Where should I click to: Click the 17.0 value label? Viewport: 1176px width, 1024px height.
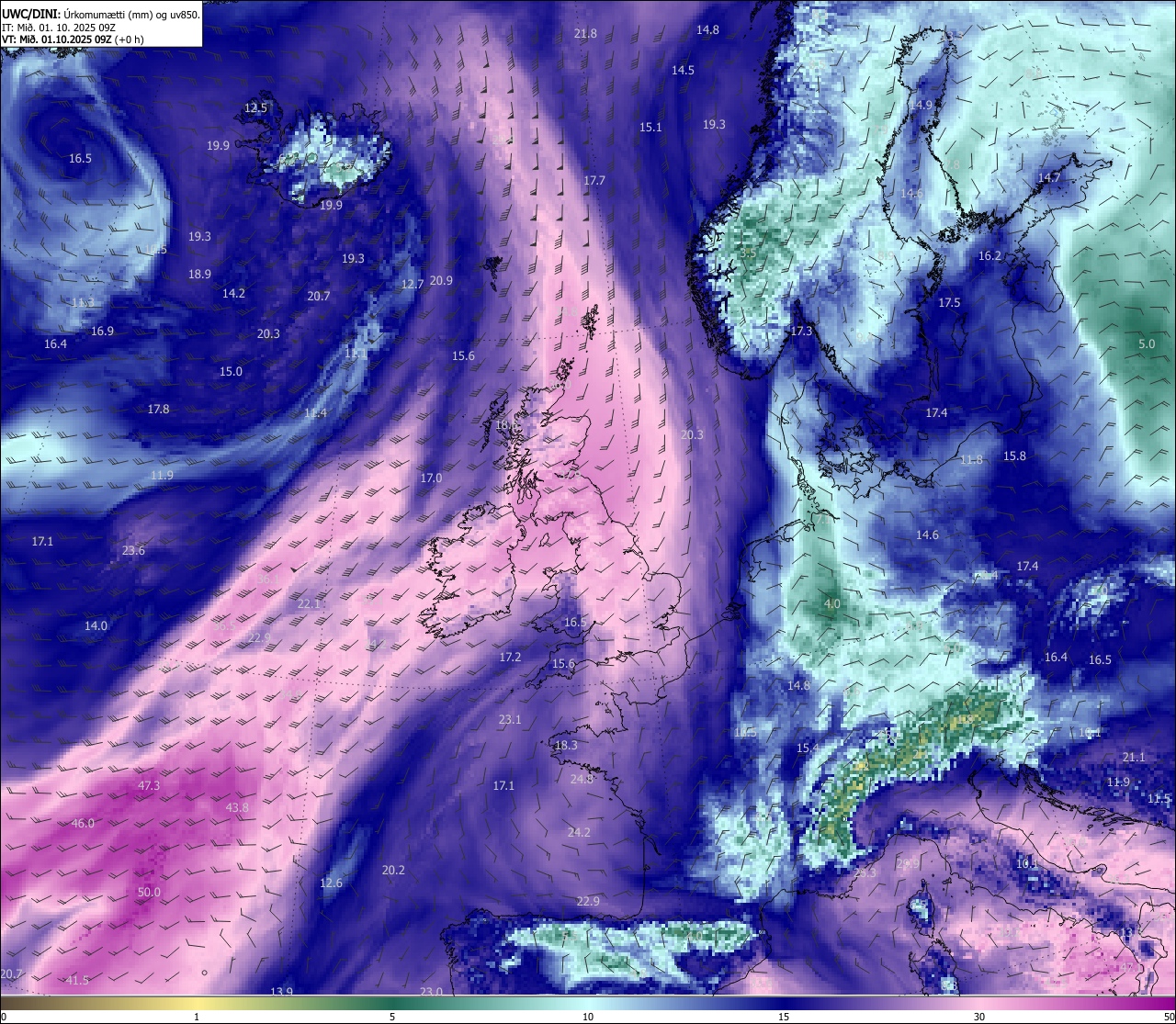pos(431,478)
